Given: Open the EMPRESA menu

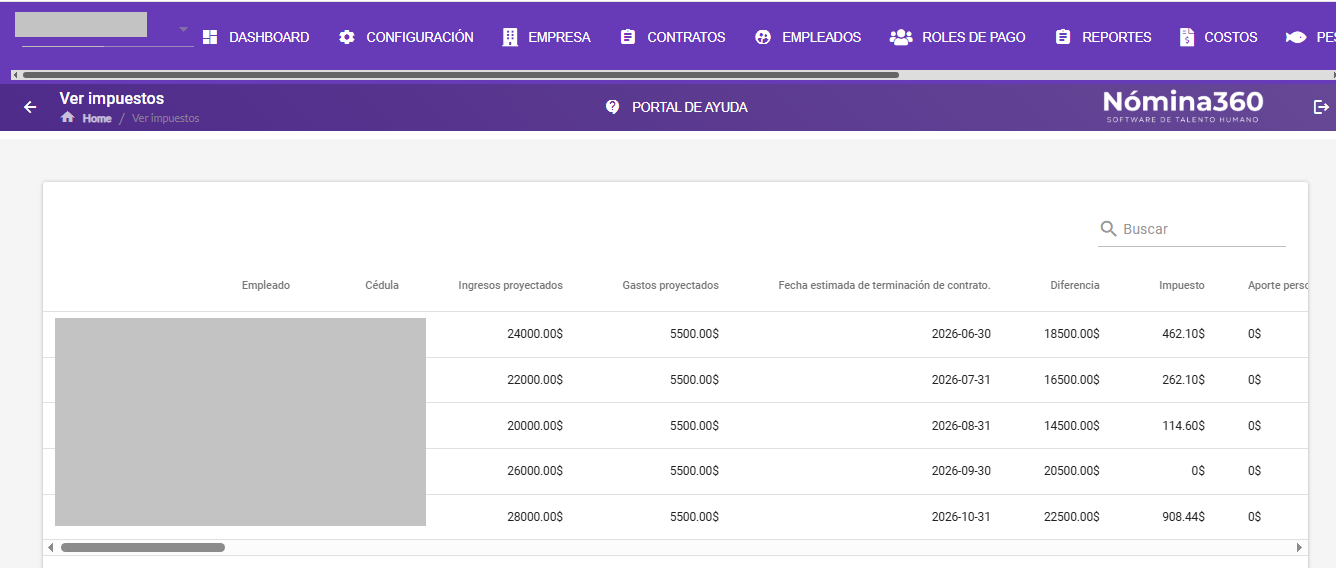Looking at the screenshot, I should click(560, 37).
